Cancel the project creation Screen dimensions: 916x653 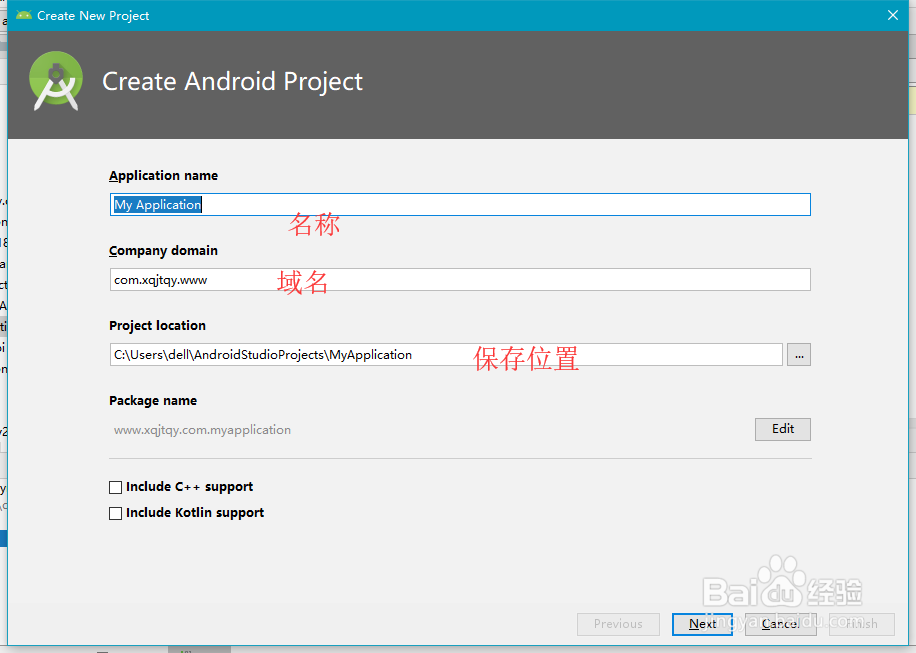[x=780, y=623]
